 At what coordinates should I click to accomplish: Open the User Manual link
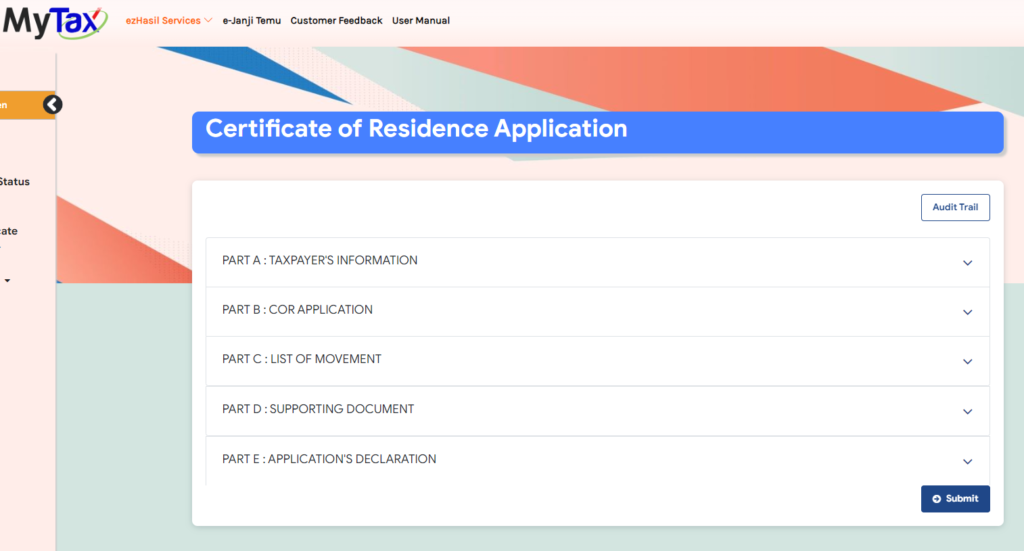(x=420, y=20)
